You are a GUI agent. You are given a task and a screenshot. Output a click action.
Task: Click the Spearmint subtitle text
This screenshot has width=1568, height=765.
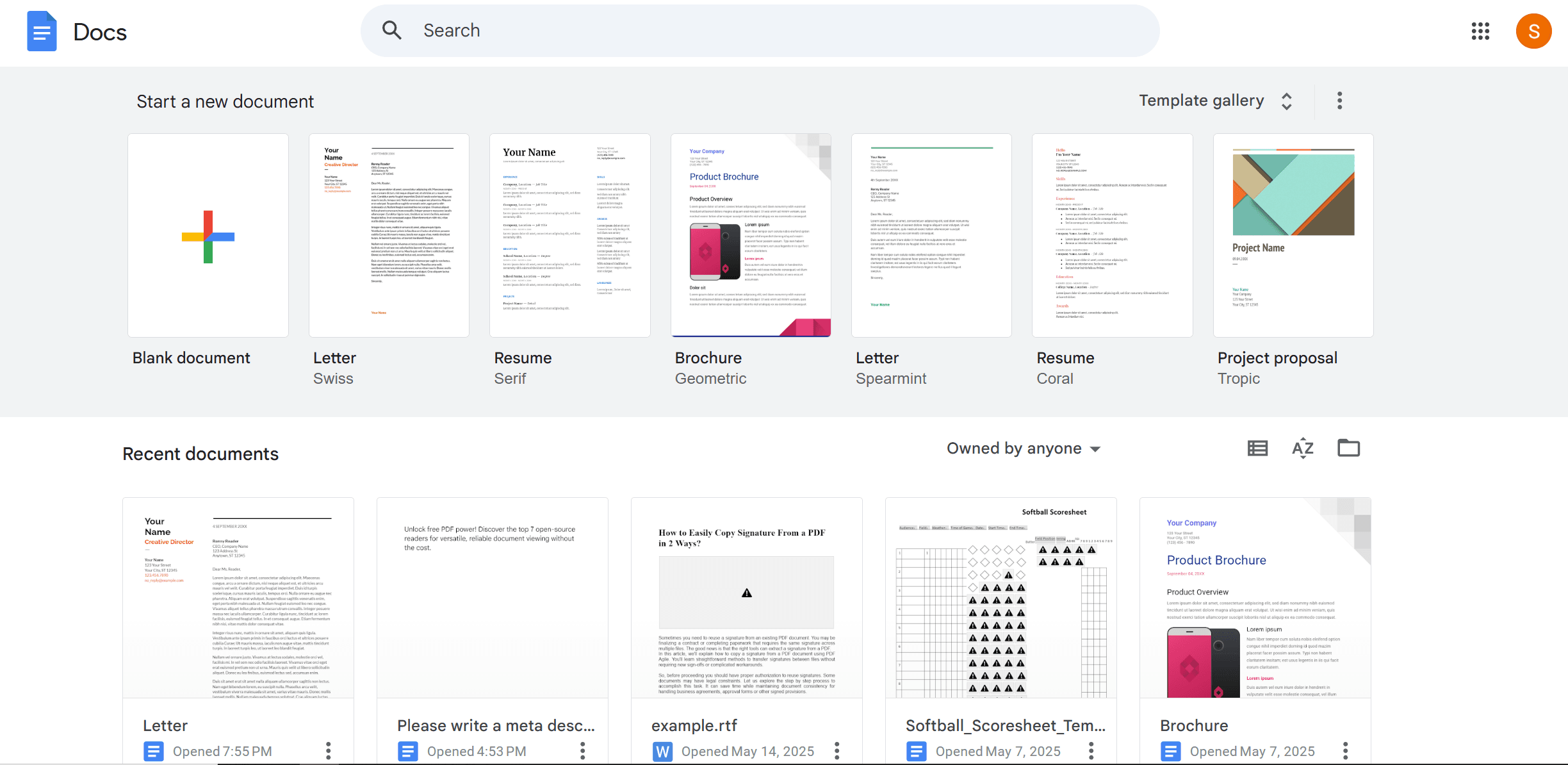tap(891, 379)
